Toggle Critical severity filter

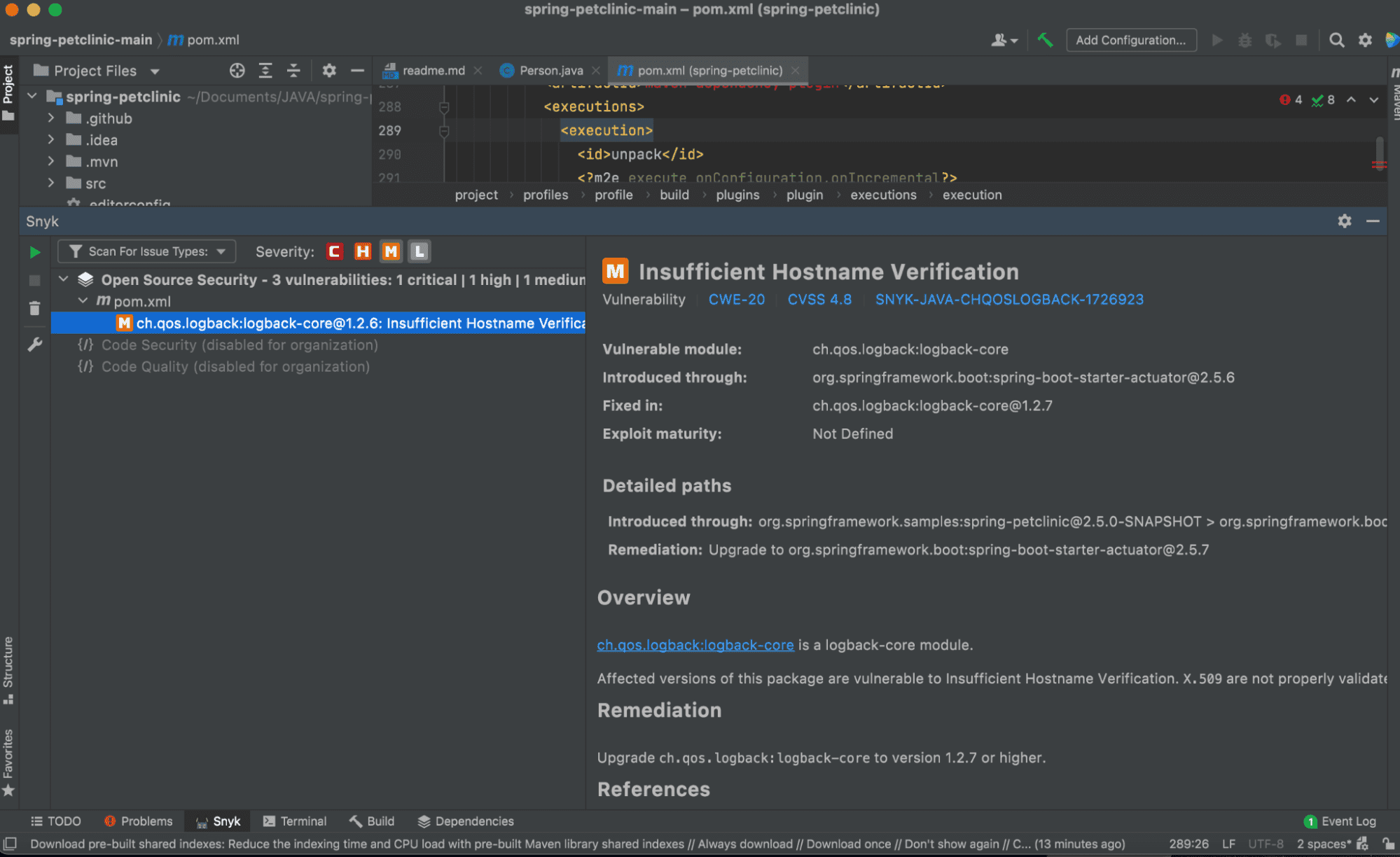tap(334, 251)
